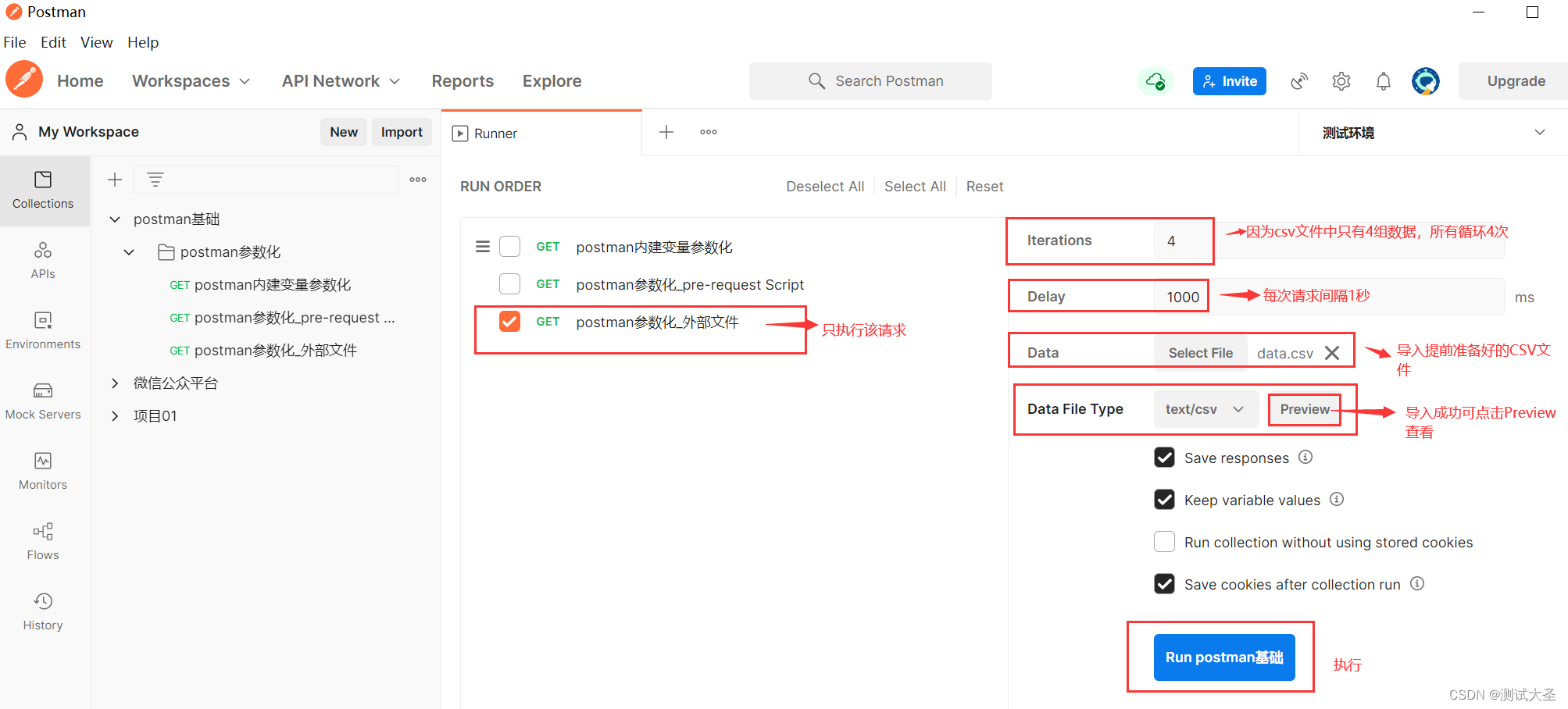Open the collections three-dot options menu
Screen dimensions: 1568x709
(418, 180)
